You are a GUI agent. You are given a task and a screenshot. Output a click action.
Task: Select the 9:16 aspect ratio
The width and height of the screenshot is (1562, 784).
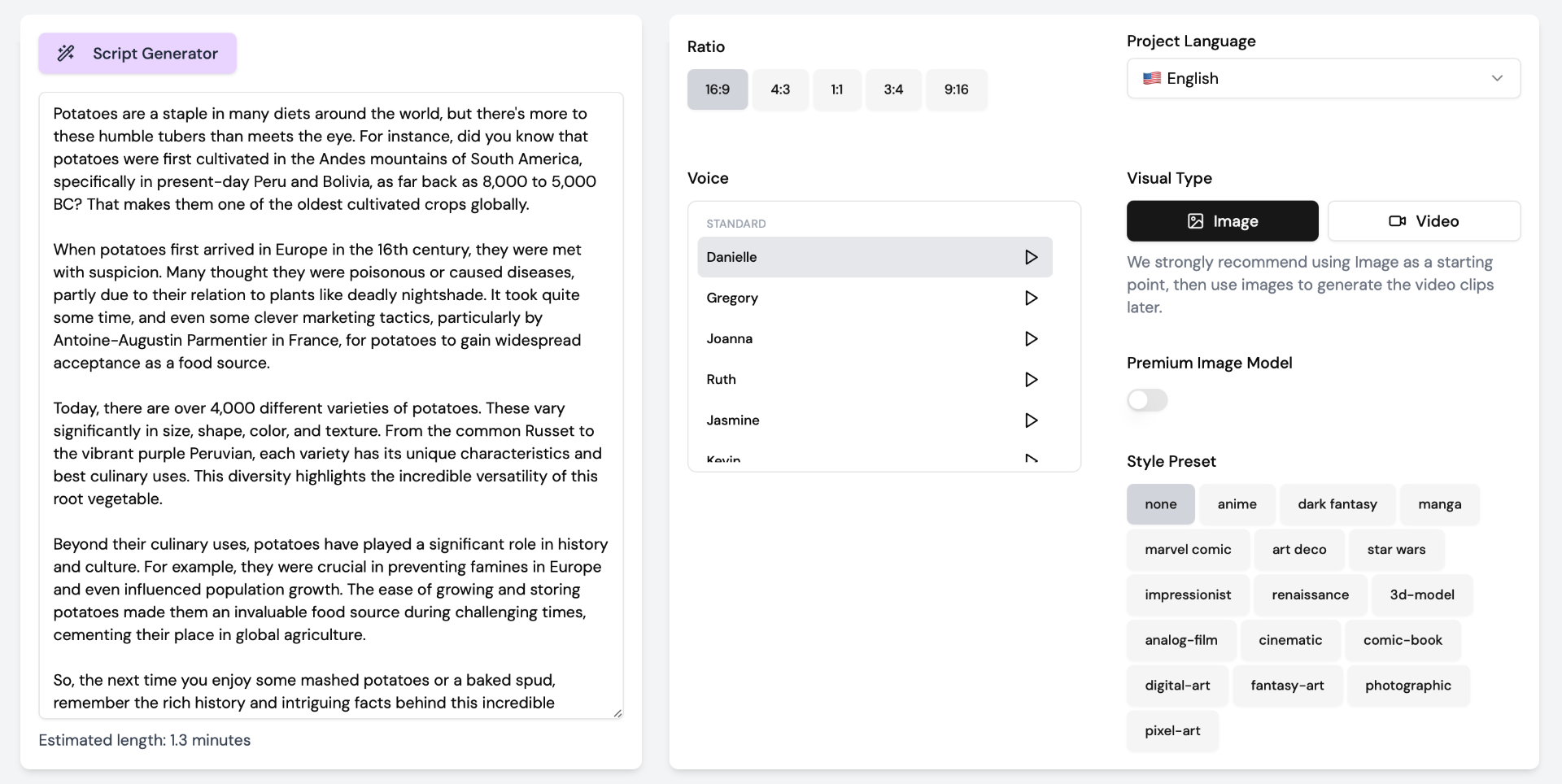[956, 89]
